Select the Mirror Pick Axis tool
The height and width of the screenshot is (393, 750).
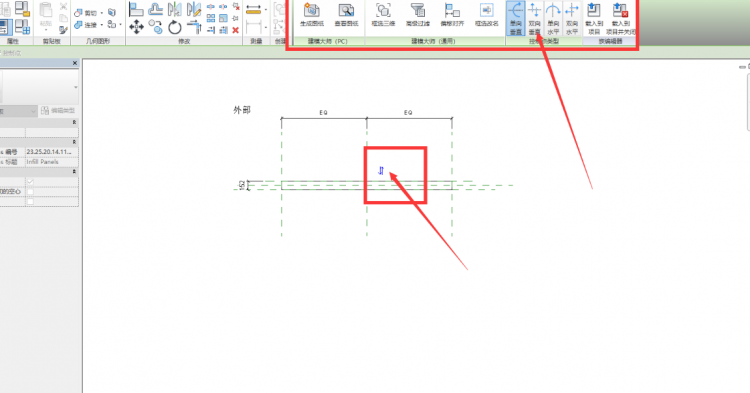[175, 9]
